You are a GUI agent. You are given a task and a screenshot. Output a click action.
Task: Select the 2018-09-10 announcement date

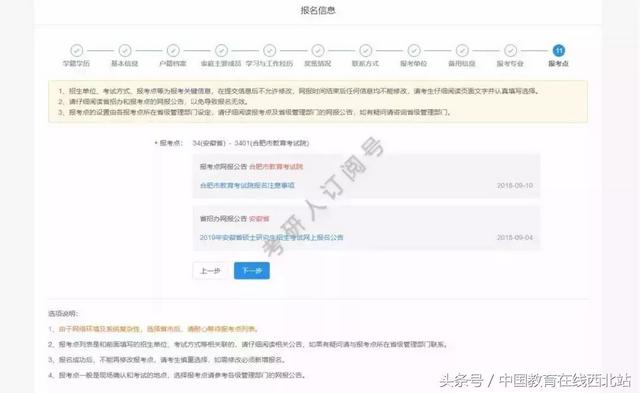tap(515, 185)
